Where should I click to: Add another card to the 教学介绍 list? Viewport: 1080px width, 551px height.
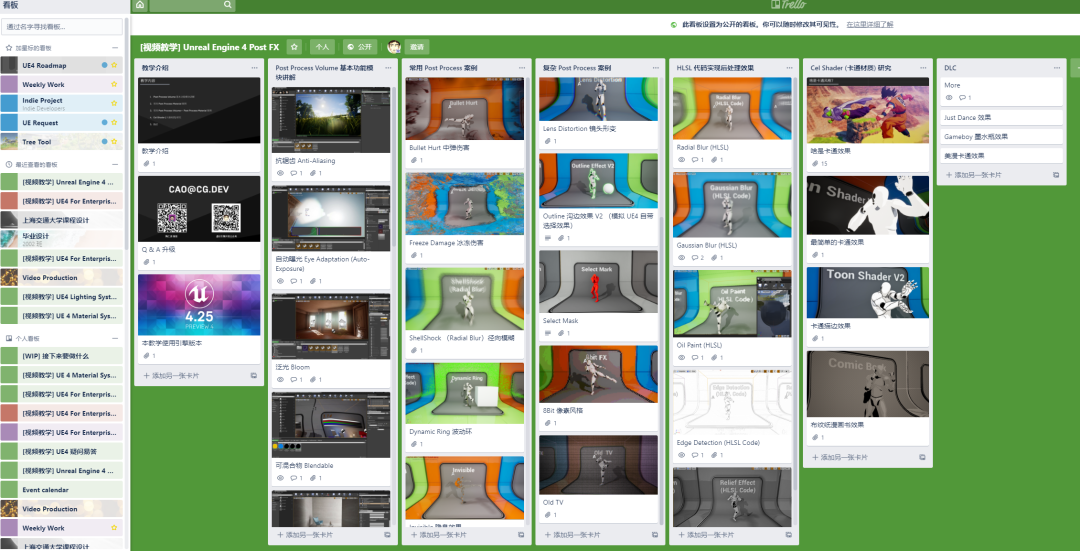[x=171, y=376]
